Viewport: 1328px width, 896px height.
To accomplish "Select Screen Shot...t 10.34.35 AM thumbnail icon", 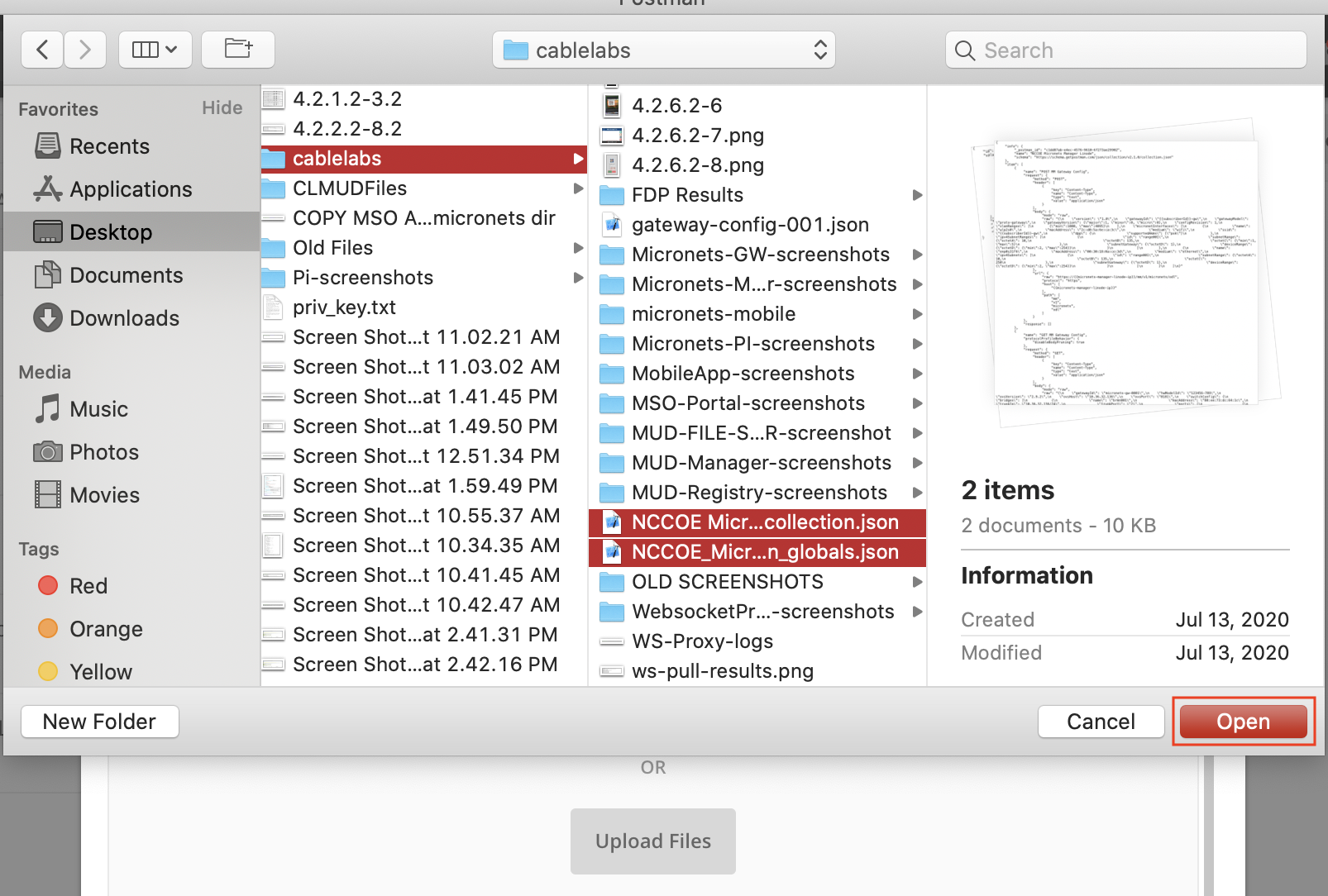I will point(274,546).
